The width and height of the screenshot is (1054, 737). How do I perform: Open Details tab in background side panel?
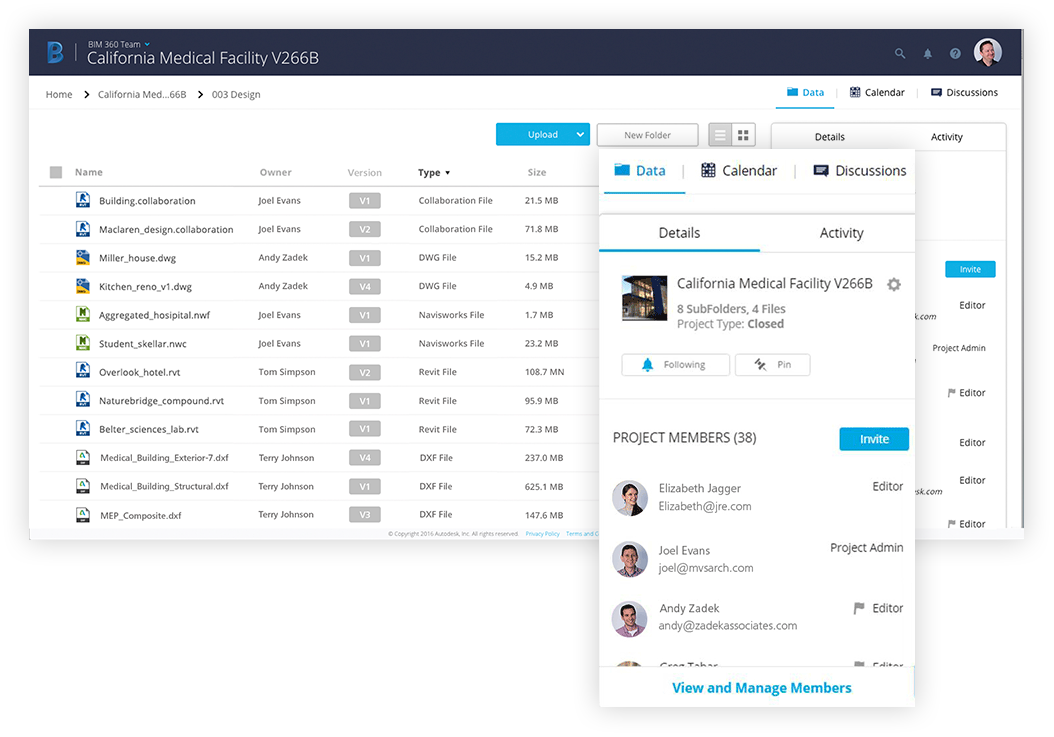pyautogui.click(x=829, y=137)
